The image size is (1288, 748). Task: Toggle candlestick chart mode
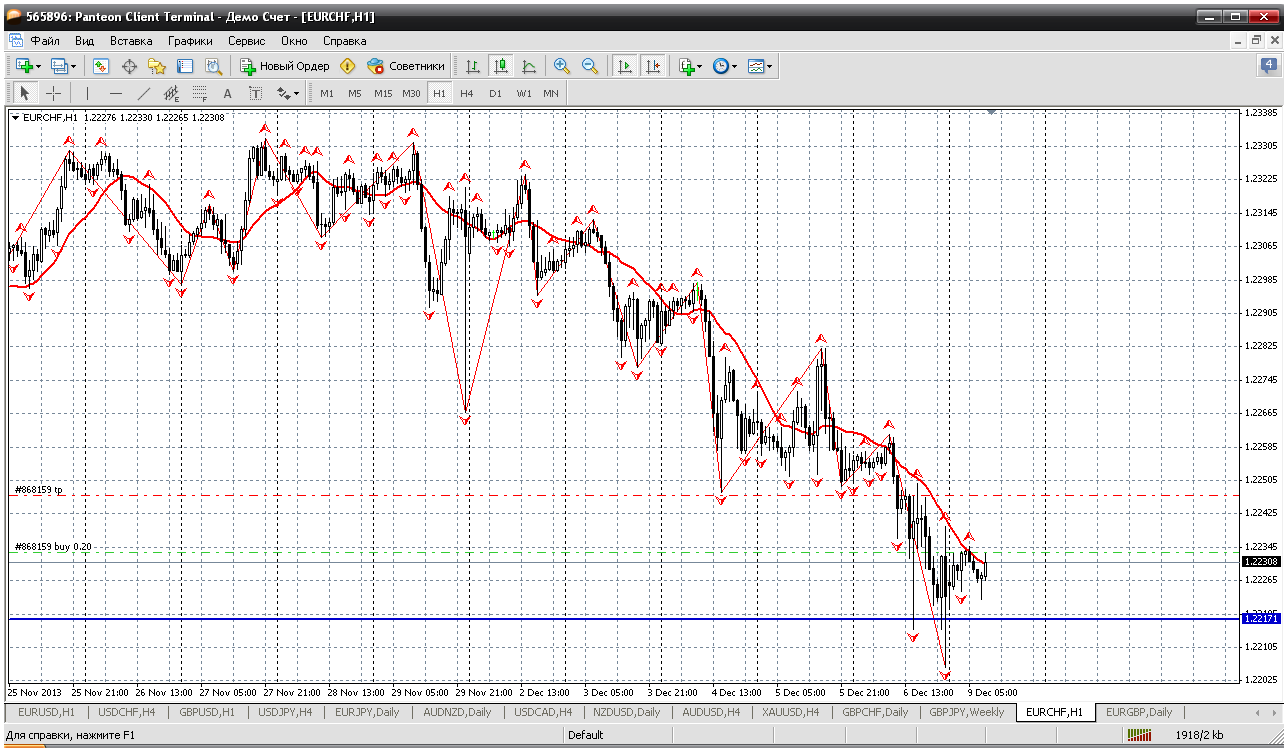click(x=500, y=66)
